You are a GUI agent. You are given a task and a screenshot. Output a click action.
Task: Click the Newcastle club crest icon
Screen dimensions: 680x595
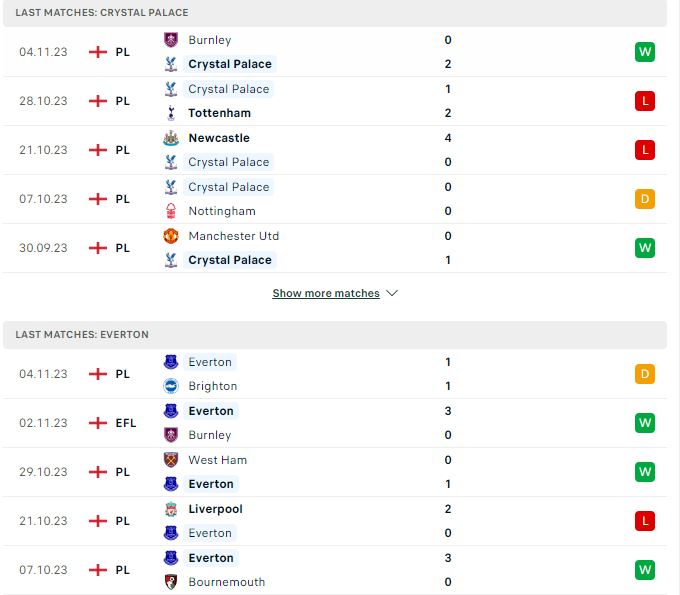171,138
